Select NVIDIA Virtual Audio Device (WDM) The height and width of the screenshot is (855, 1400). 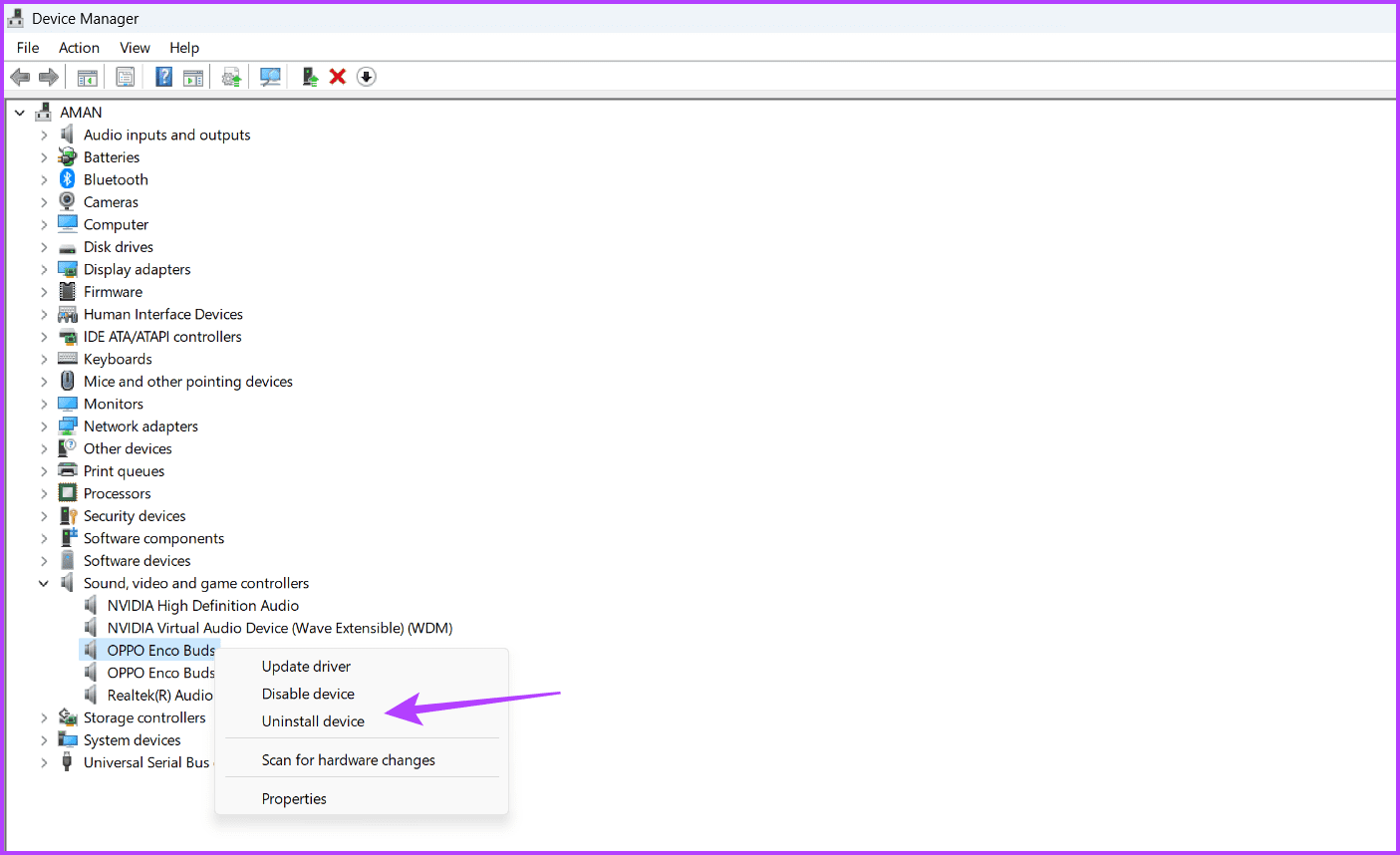[x=280, y=628]
